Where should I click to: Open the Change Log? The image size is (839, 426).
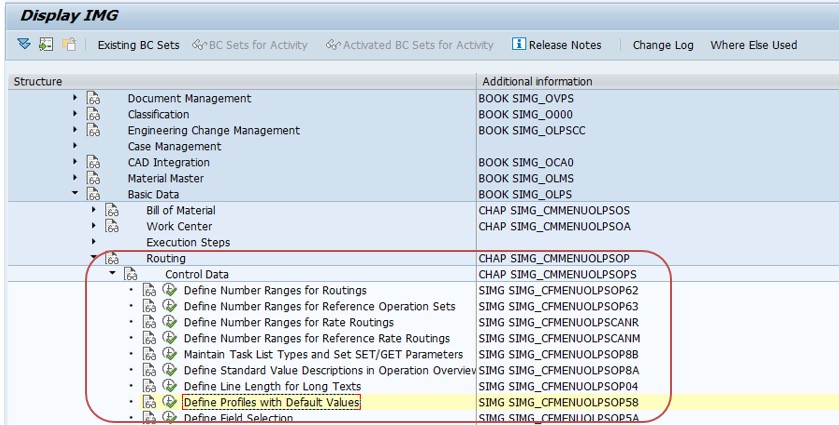pos(663,45)
